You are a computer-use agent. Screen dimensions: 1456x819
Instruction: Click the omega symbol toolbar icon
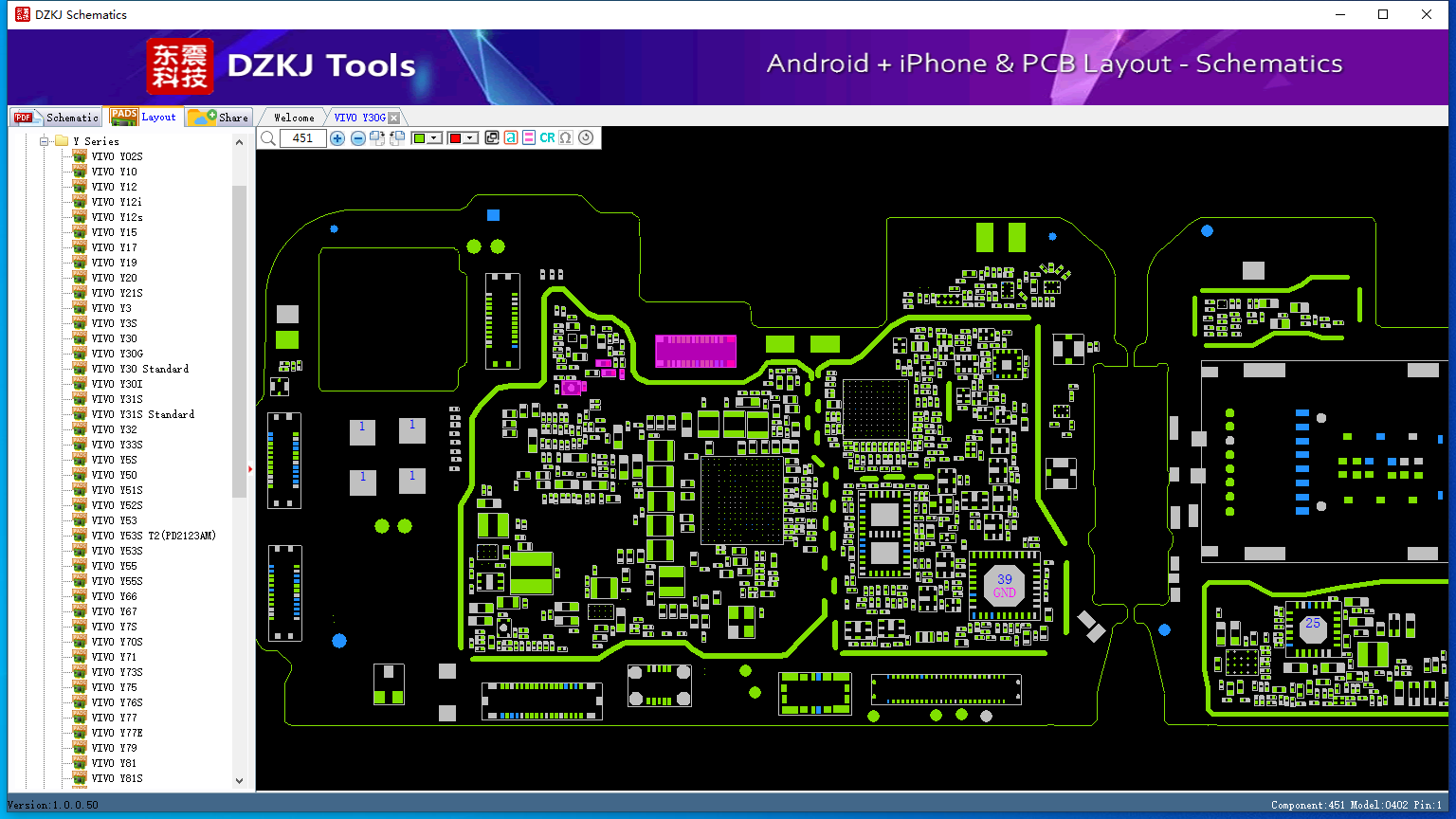(566, 138)
